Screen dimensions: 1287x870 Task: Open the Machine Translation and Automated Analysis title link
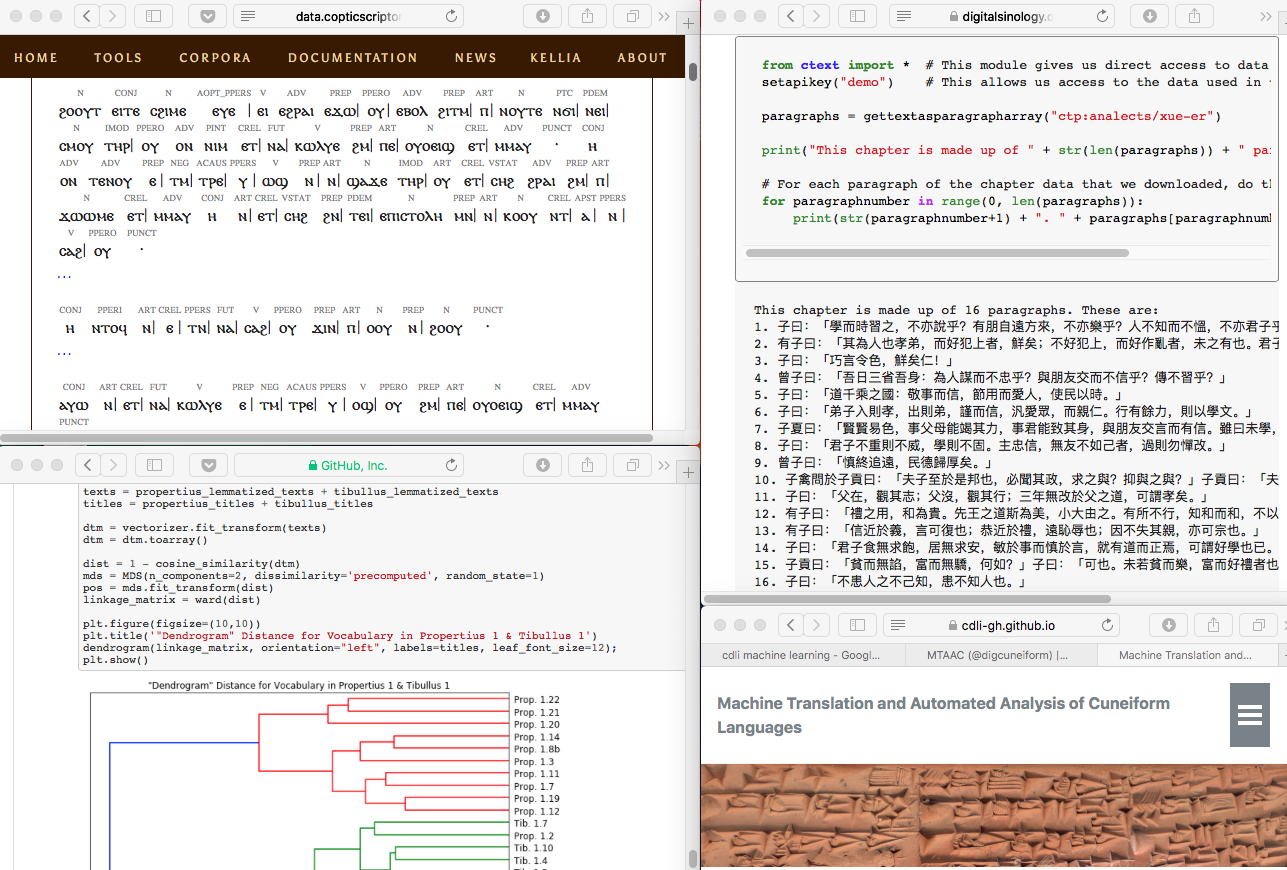click(943, 715)
